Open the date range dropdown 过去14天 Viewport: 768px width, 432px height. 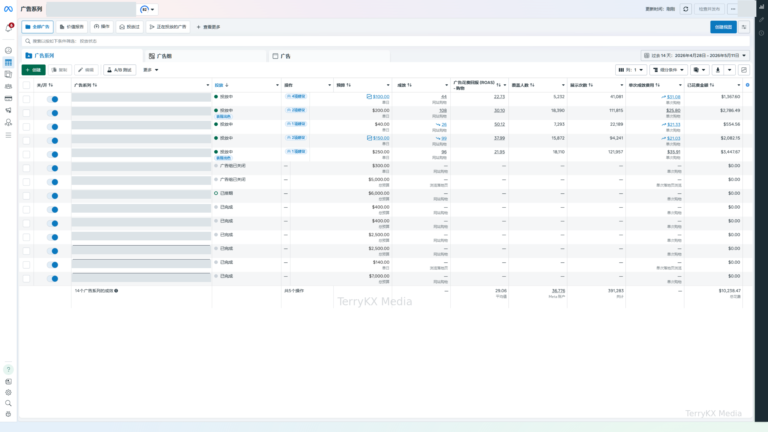[695, 56]
